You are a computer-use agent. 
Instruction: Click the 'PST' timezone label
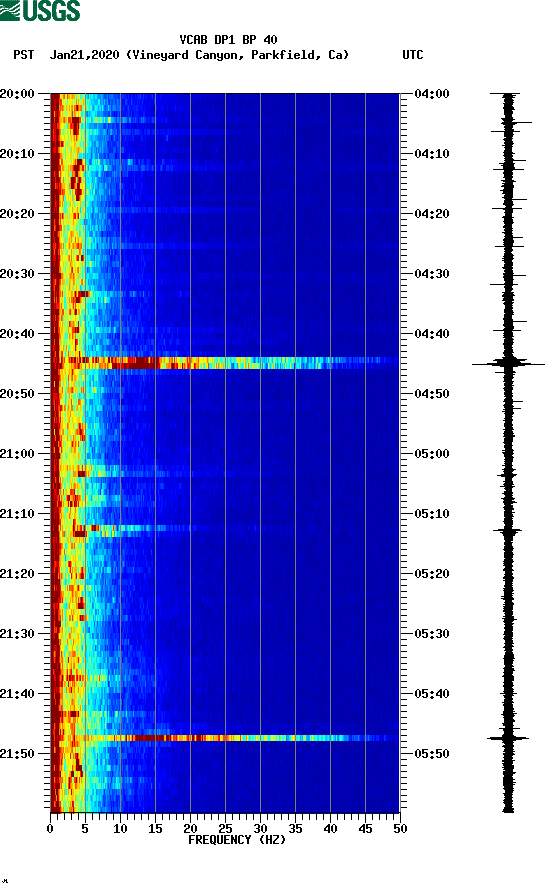(x=24, y=55)
